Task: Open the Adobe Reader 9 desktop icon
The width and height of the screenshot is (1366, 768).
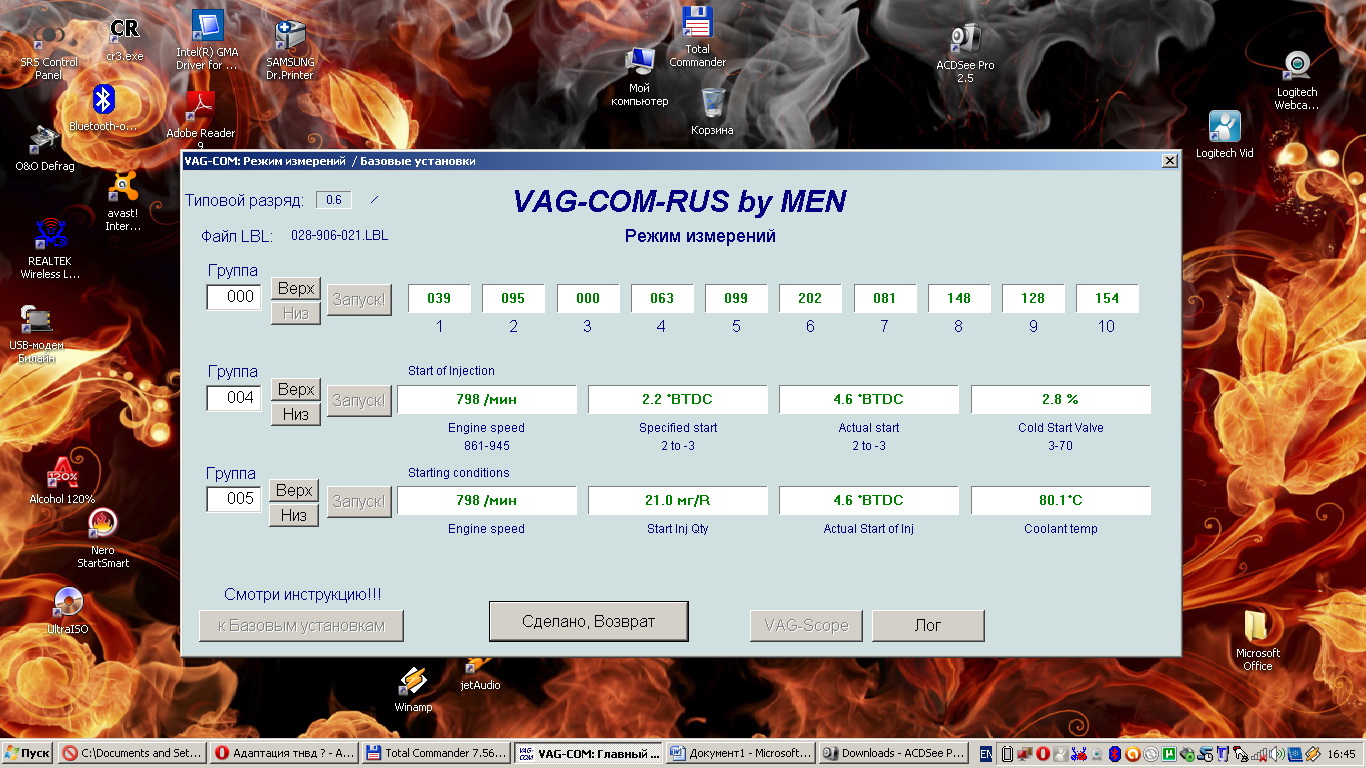Action: (x=200, y=120)
